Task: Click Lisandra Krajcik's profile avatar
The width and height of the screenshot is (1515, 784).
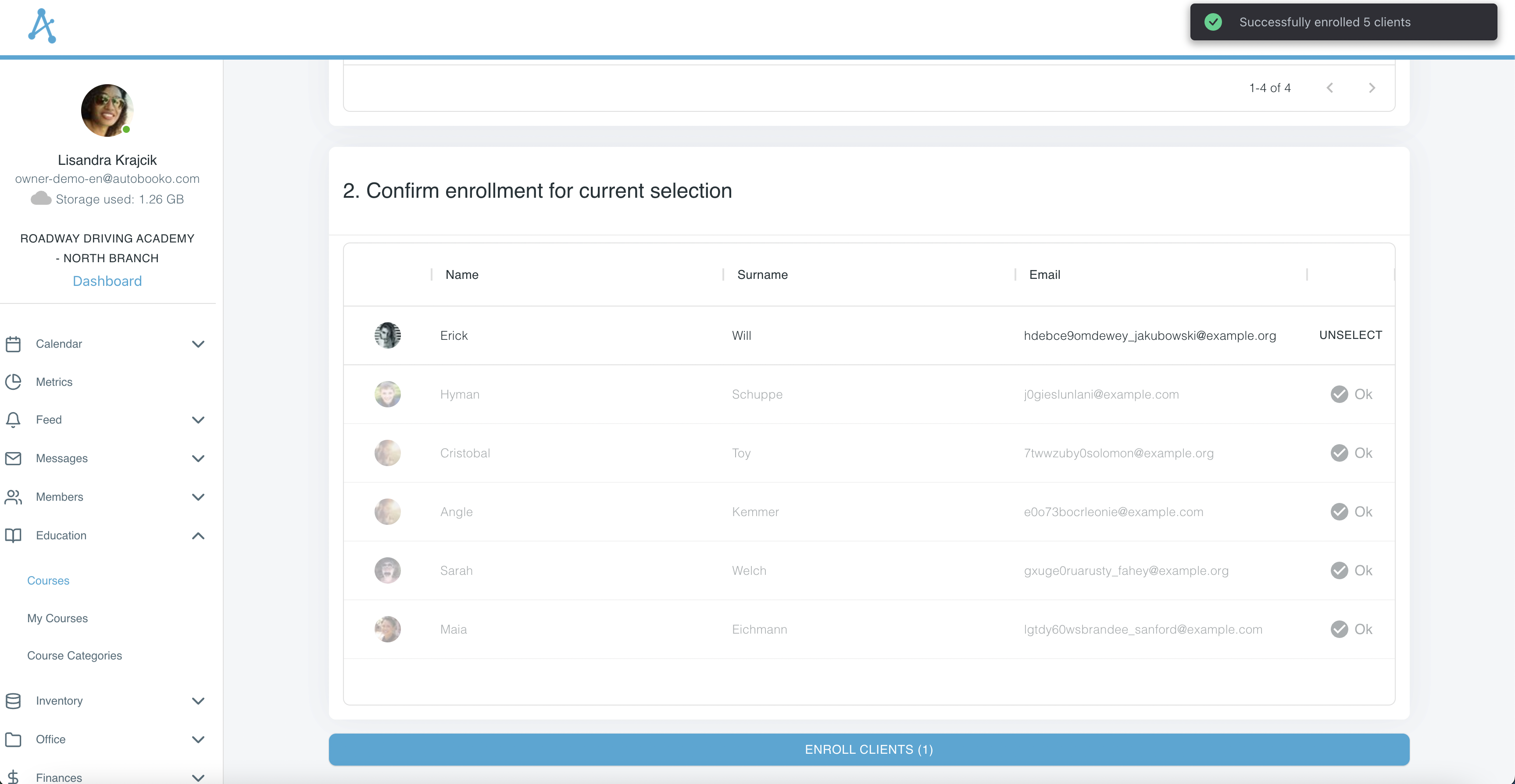Action: [107, 110]
